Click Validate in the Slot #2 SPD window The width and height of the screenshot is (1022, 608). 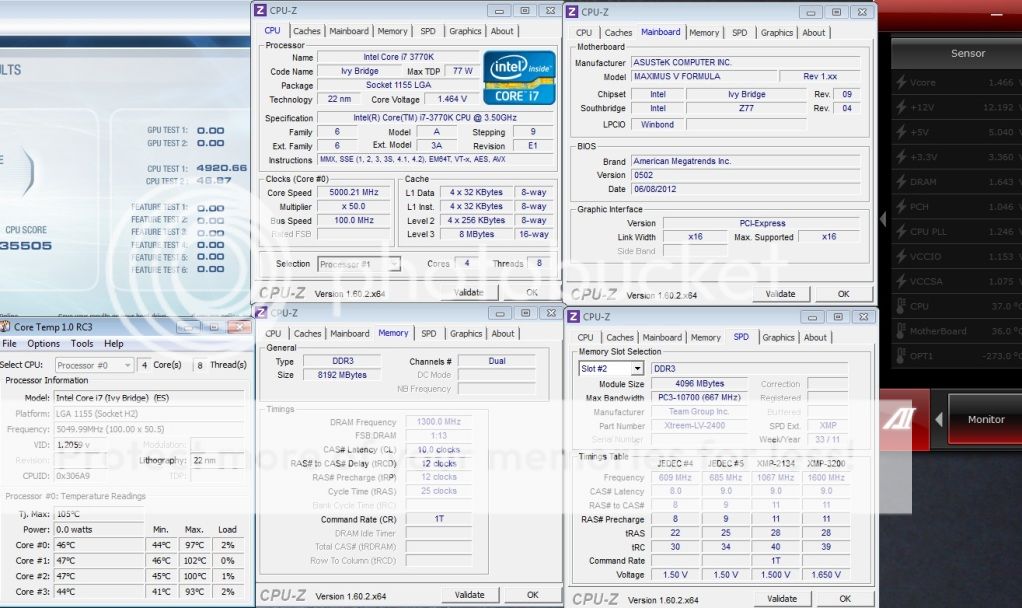(782, 599)
